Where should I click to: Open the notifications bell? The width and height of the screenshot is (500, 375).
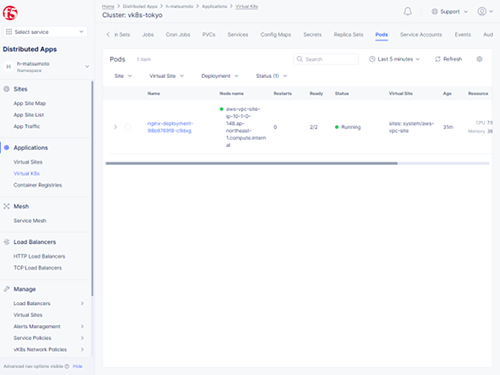tap(407, 12)
